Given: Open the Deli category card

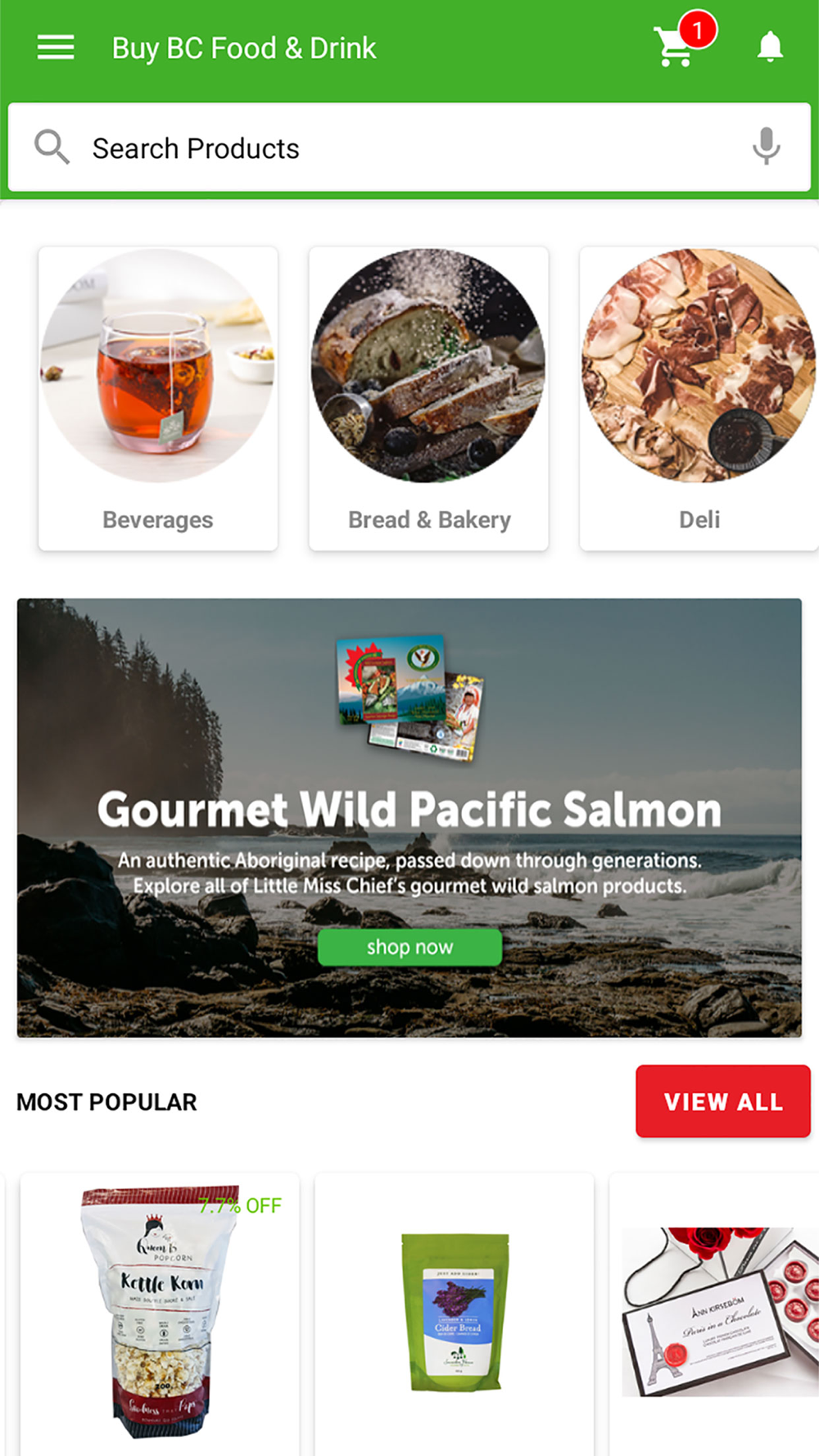Looking at the screenshot, I should click(699, 399).
